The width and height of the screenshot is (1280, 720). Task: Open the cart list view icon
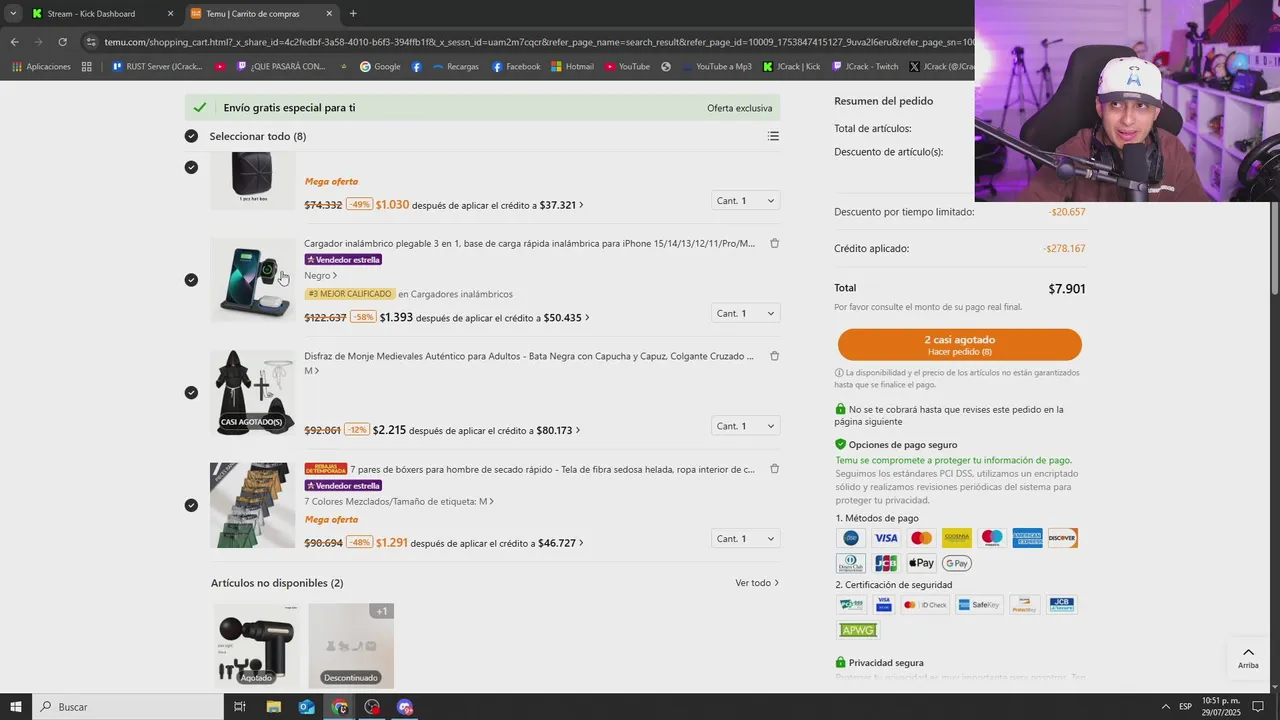coord(773,136)
